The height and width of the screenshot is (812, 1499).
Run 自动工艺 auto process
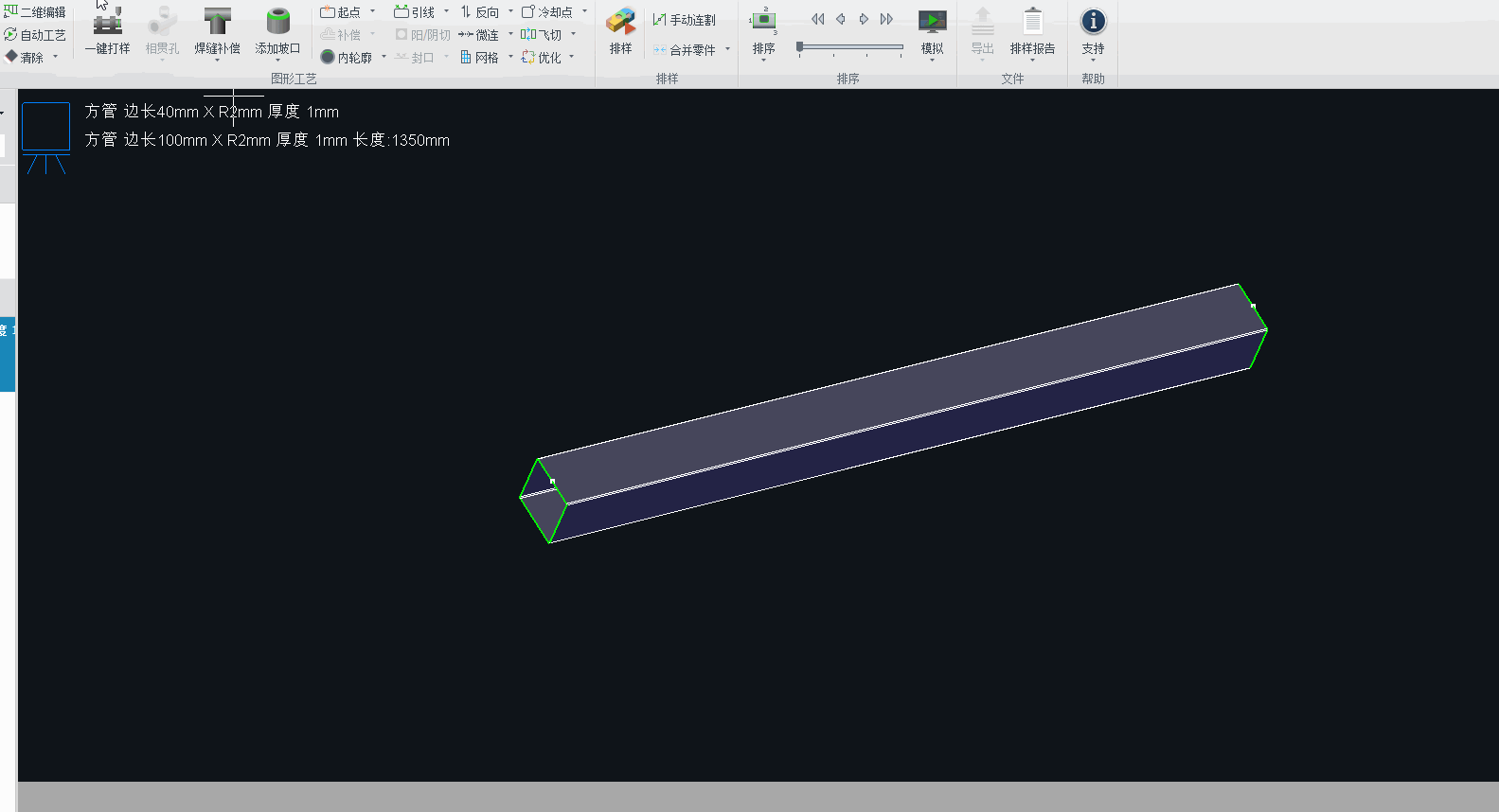[x=35, y=35]
